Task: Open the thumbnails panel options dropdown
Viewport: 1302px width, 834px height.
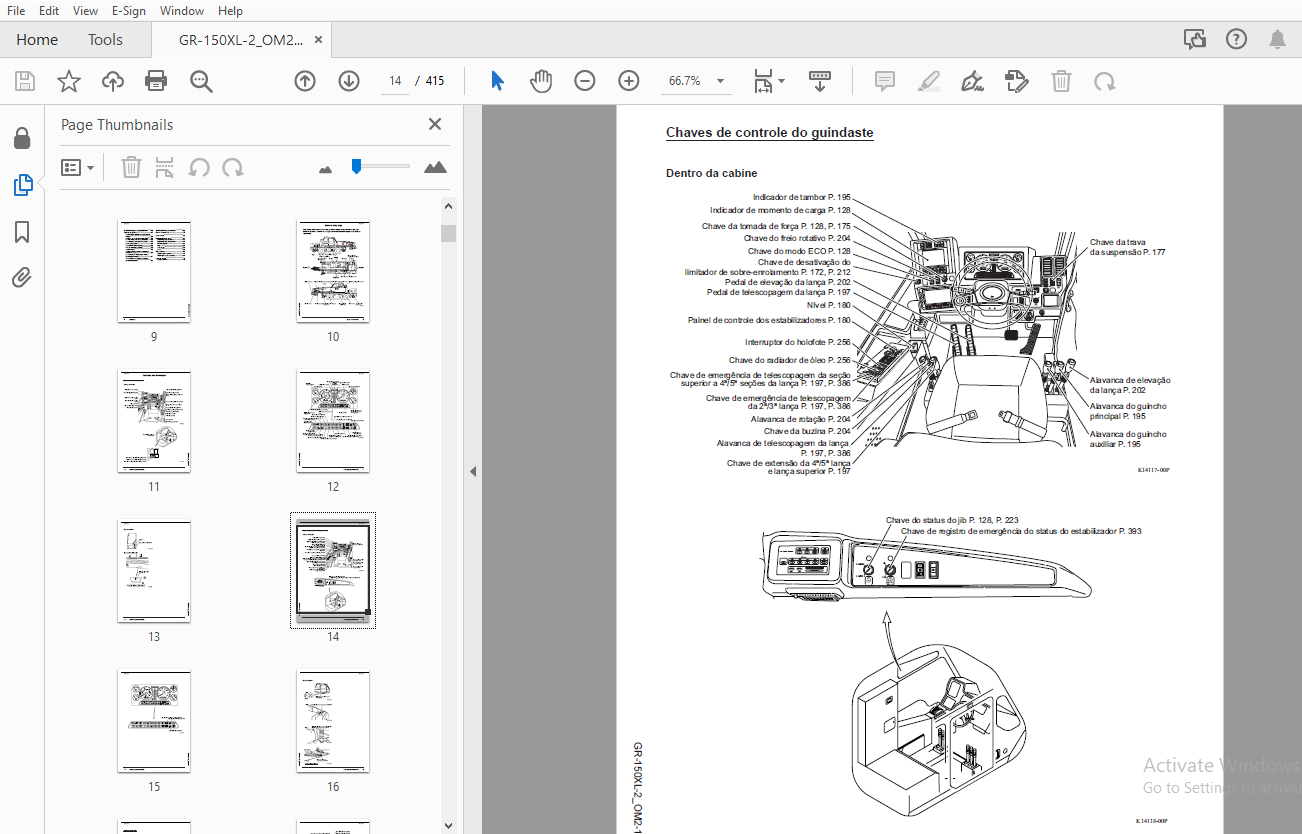Action: [x=77, y=167]
